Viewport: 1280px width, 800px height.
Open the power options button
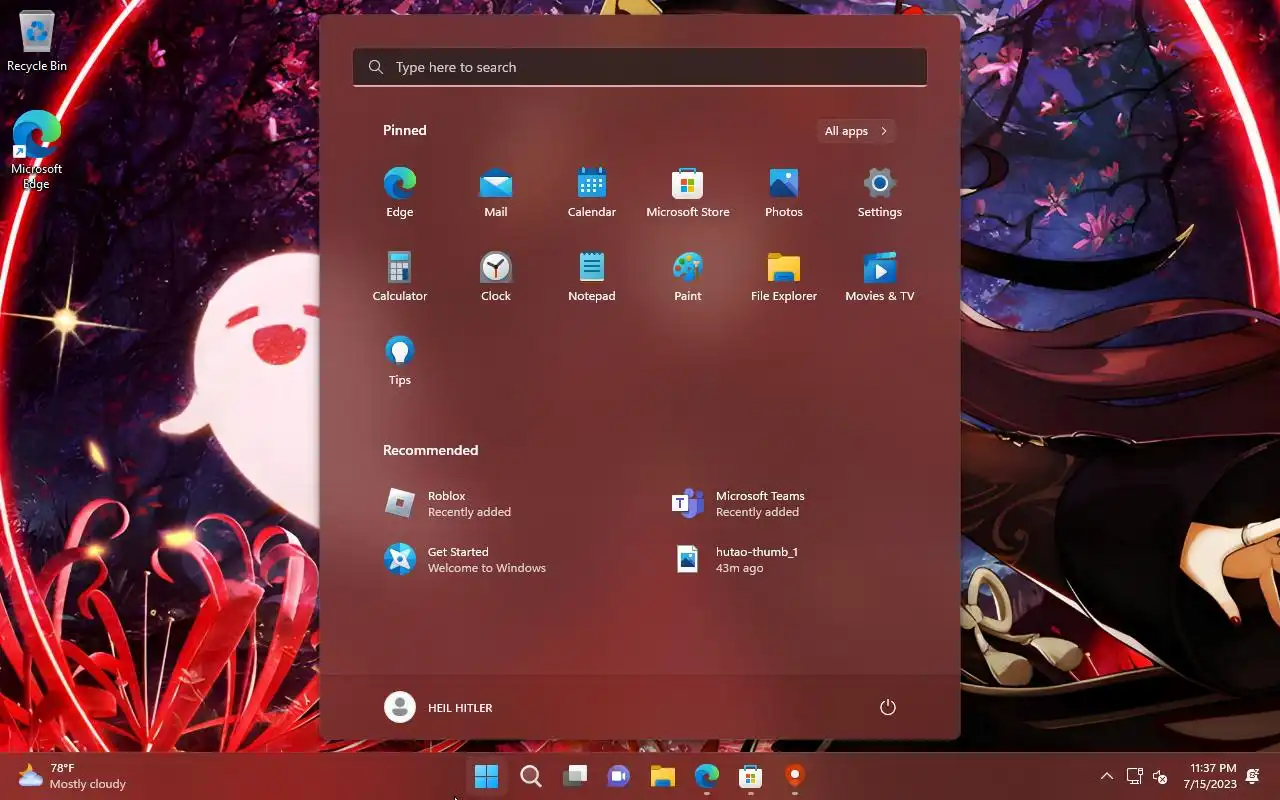click(x=887, y=707)
